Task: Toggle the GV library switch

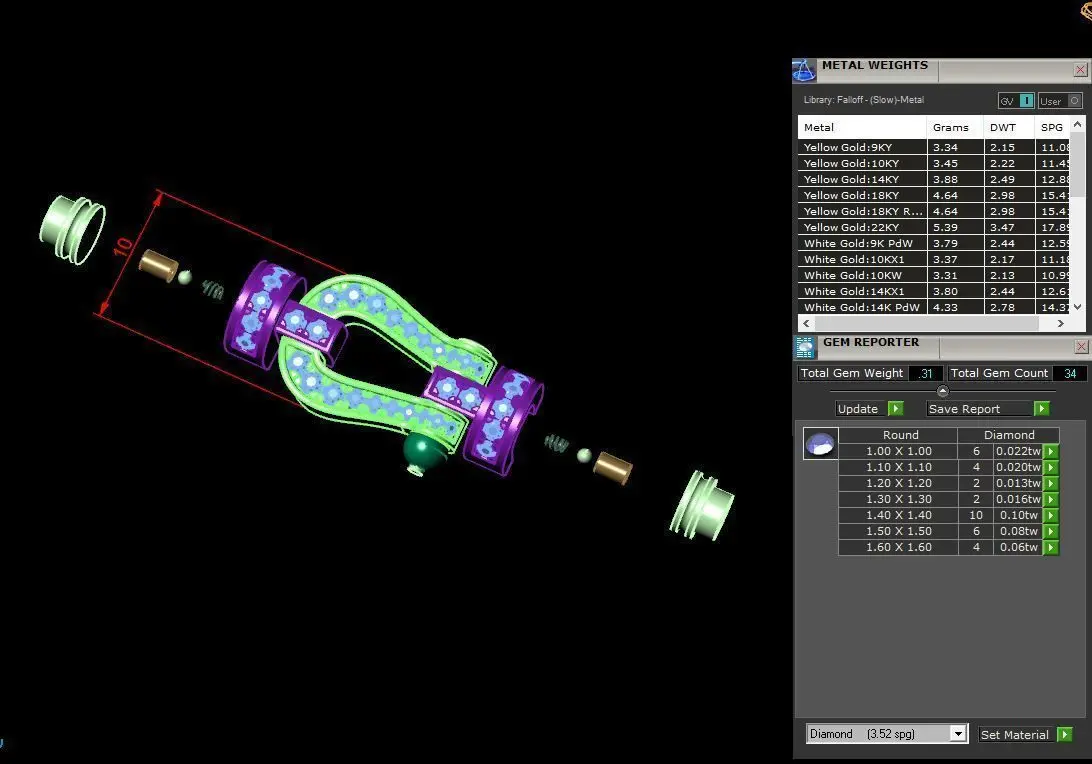Action: click(1016, 101)
